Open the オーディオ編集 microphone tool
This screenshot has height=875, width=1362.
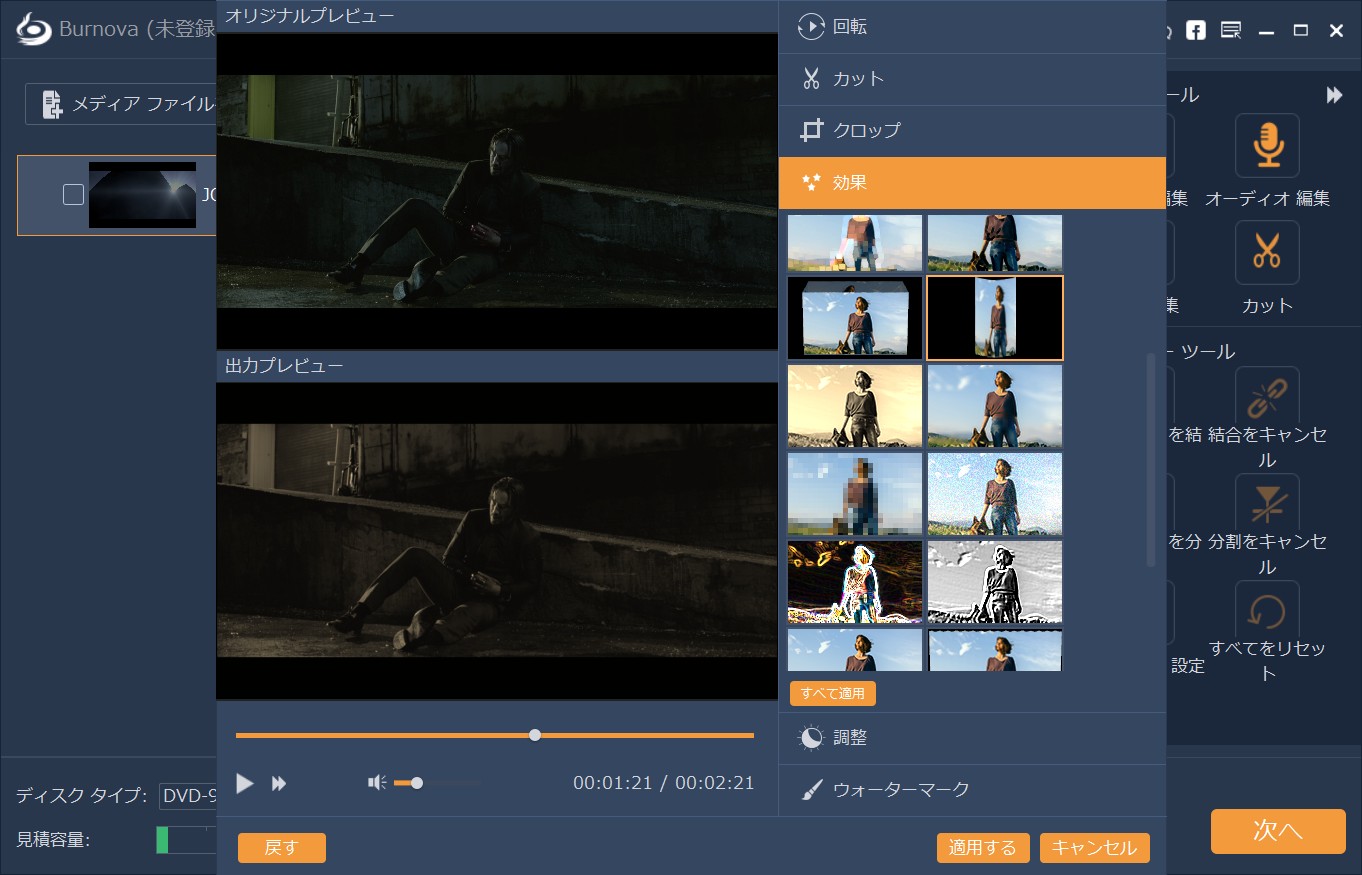coord(1267,146)
